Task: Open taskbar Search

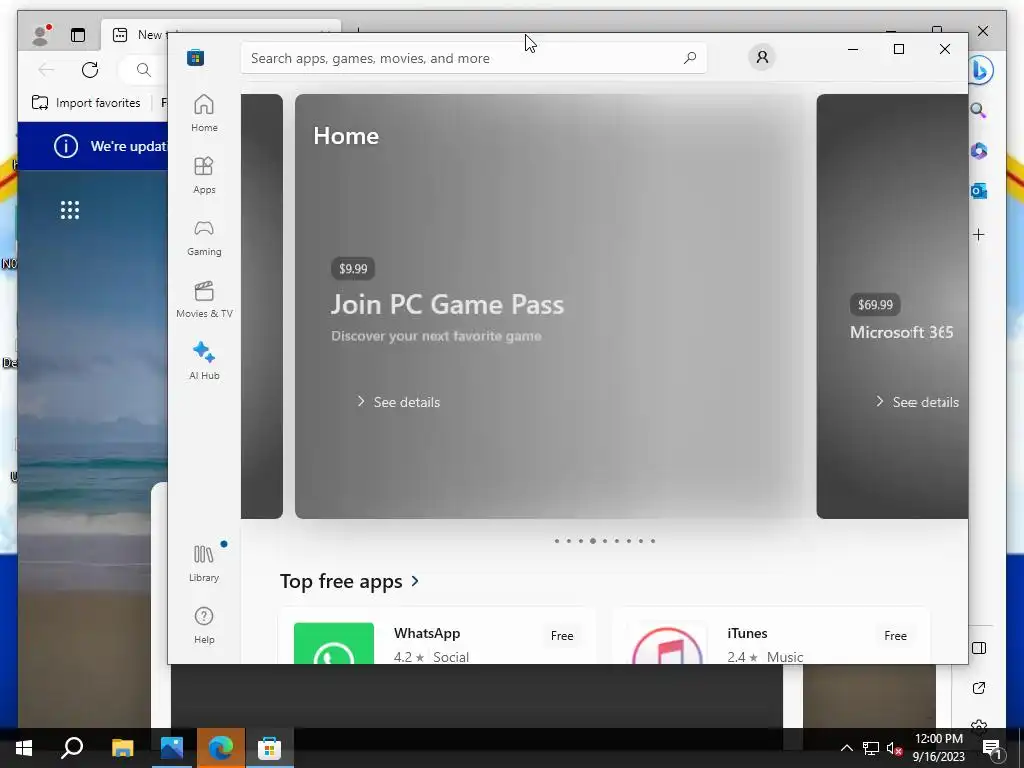Action: pos(72,748)
